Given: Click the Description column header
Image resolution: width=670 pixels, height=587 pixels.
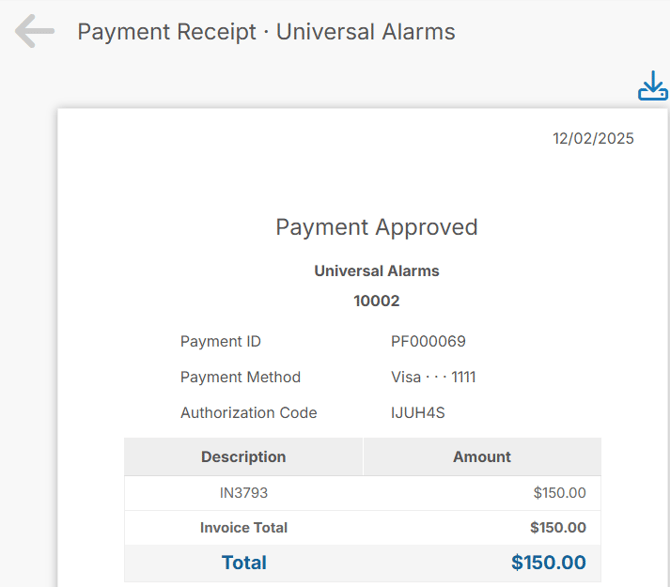Looking at the screenshot, I should [x=243, y=457].
